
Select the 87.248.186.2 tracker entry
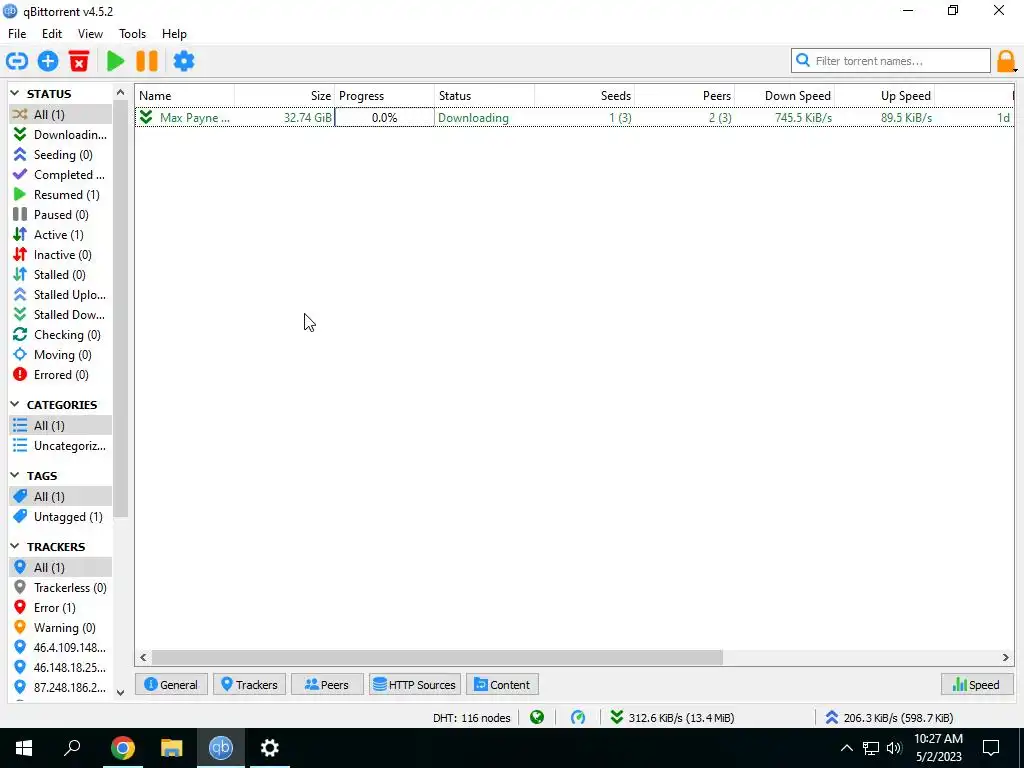tap(60, 688)
